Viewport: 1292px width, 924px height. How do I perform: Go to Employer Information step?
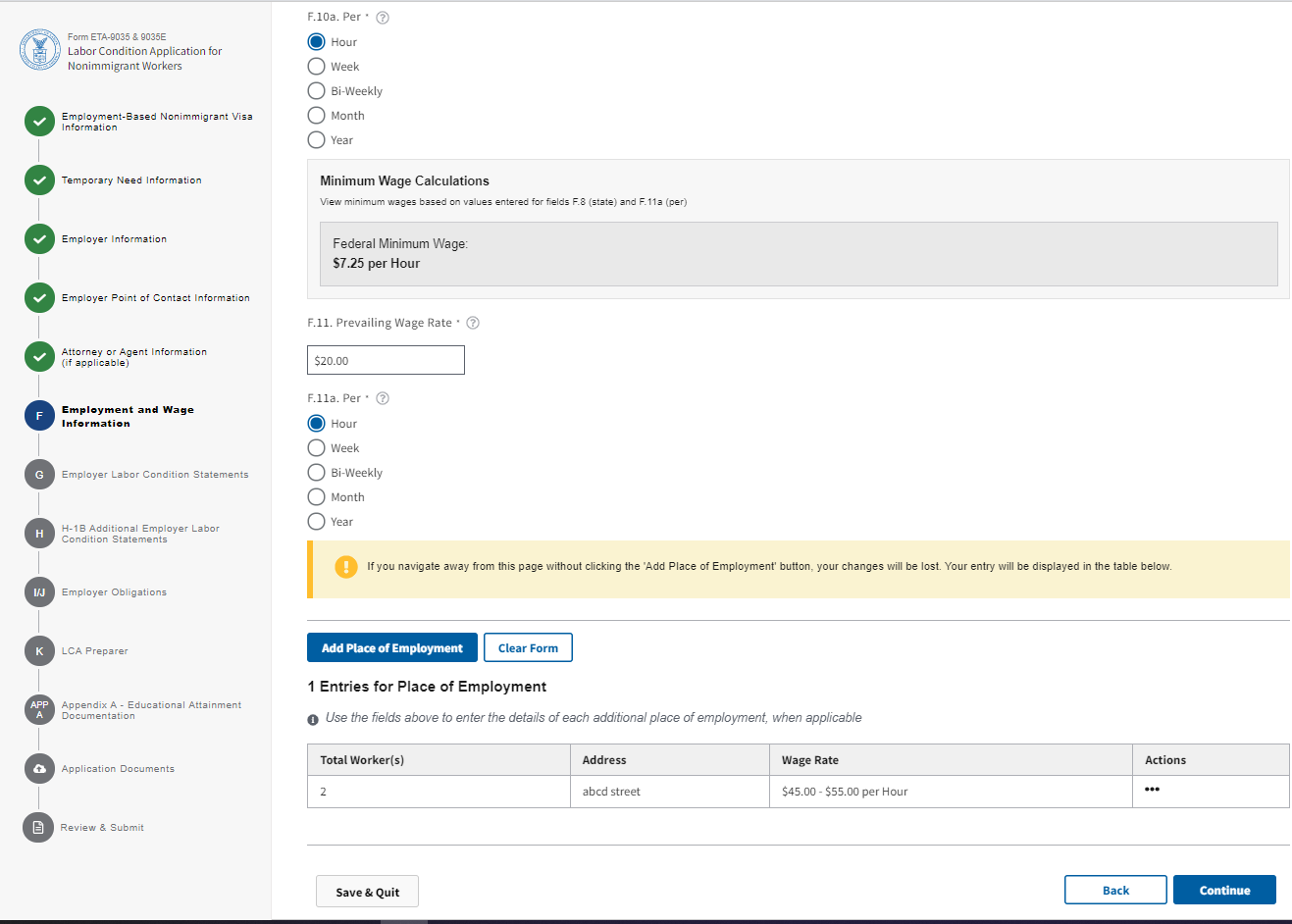tap(114, 239)
